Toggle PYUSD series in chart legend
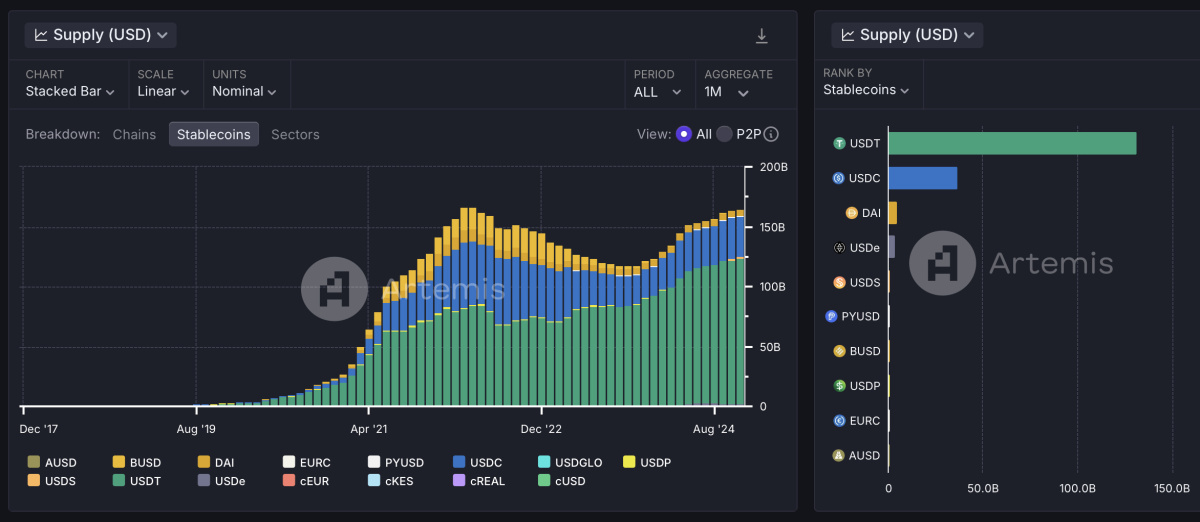1200x522 pixels. 396,462
